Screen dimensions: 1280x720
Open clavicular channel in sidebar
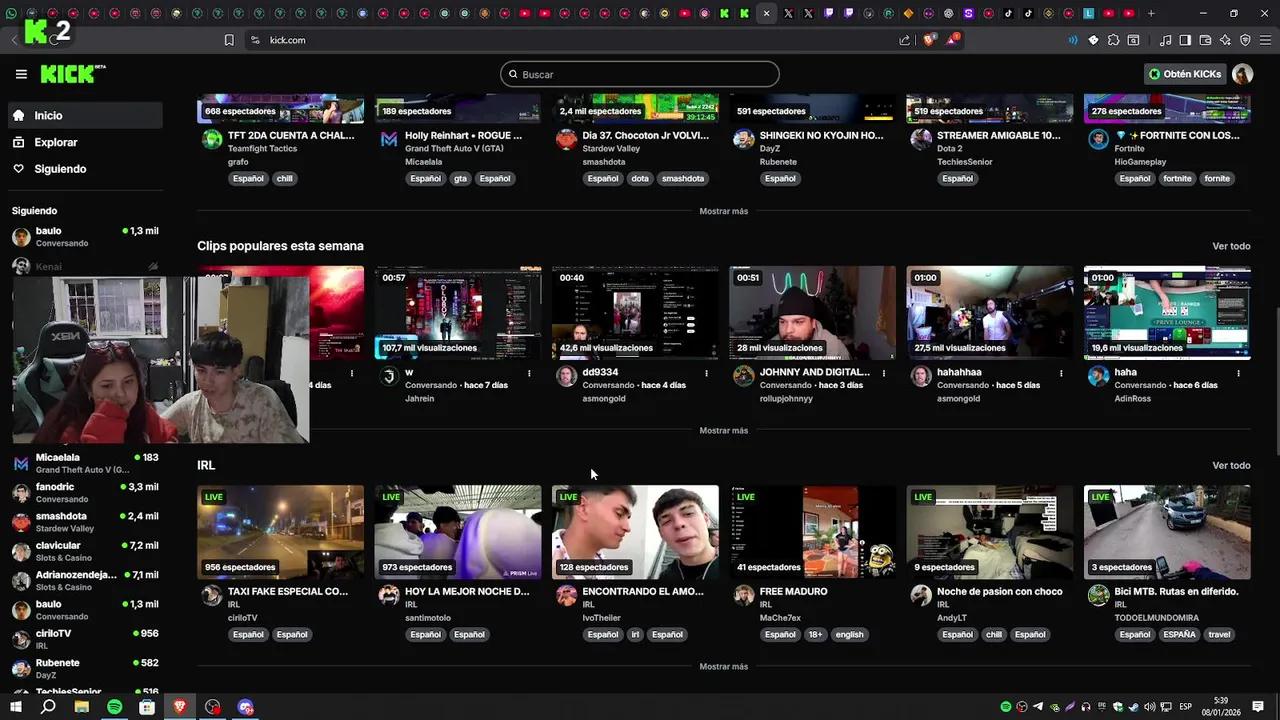[x=86, y=551]
